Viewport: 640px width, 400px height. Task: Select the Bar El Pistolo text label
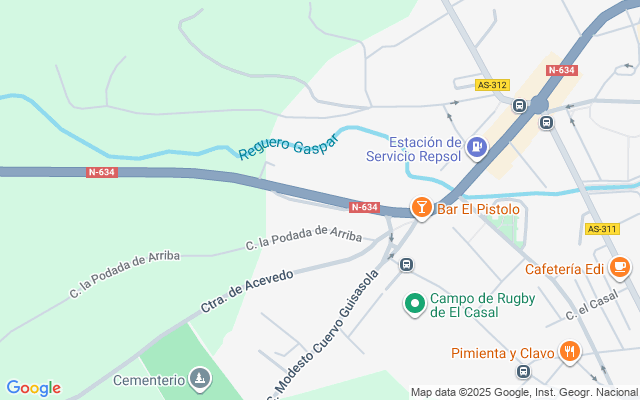[x=478, y=209]
